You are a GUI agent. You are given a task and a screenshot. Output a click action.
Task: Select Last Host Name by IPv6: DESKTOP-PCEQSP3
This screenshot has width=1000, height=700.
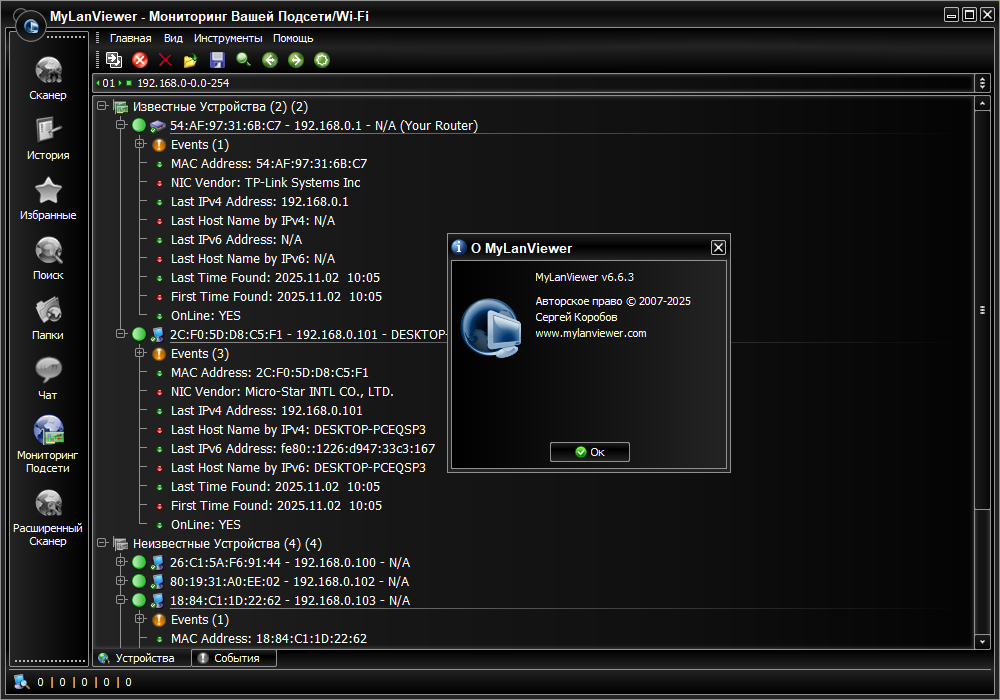coord(298,467)
